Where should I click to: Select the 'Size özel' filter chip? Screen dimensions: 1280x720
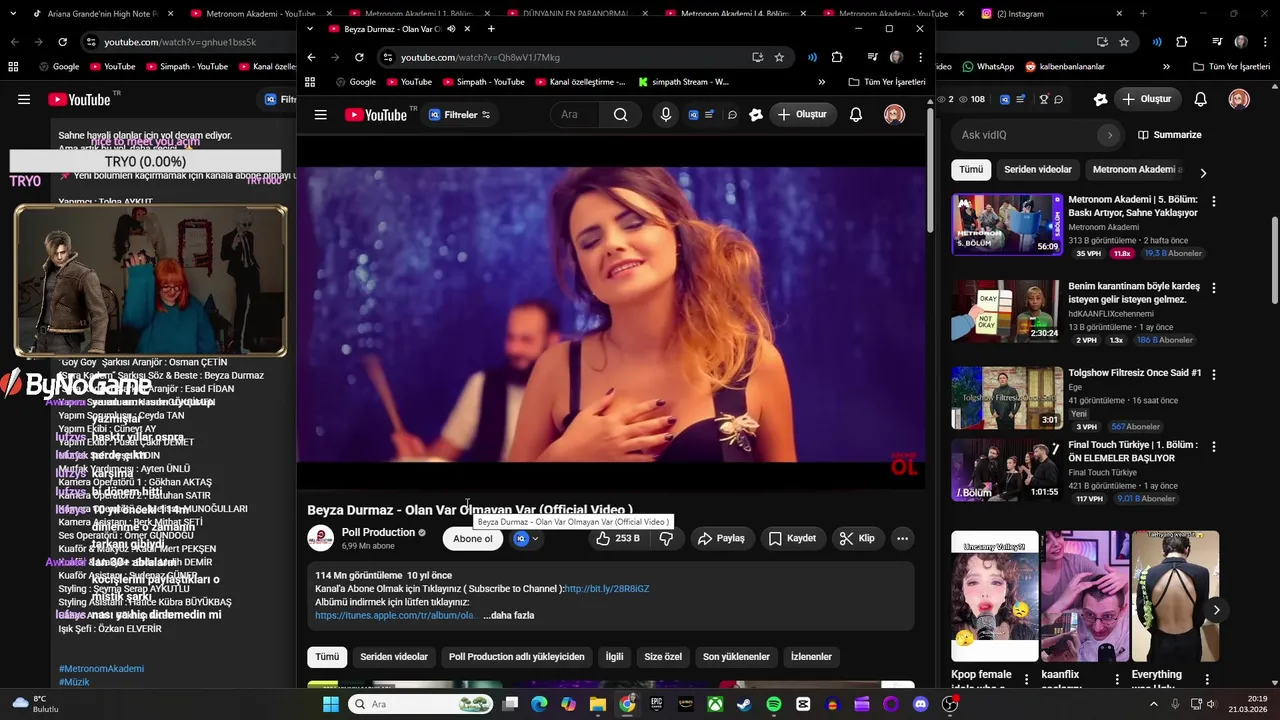663,657
